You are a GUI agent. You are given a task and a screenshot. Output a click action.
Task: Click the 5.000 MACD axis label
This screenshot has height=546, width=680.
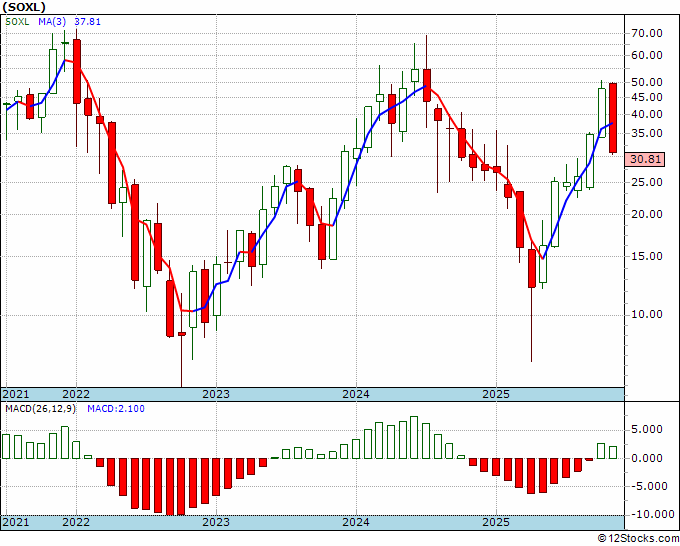tap(647, 429)
